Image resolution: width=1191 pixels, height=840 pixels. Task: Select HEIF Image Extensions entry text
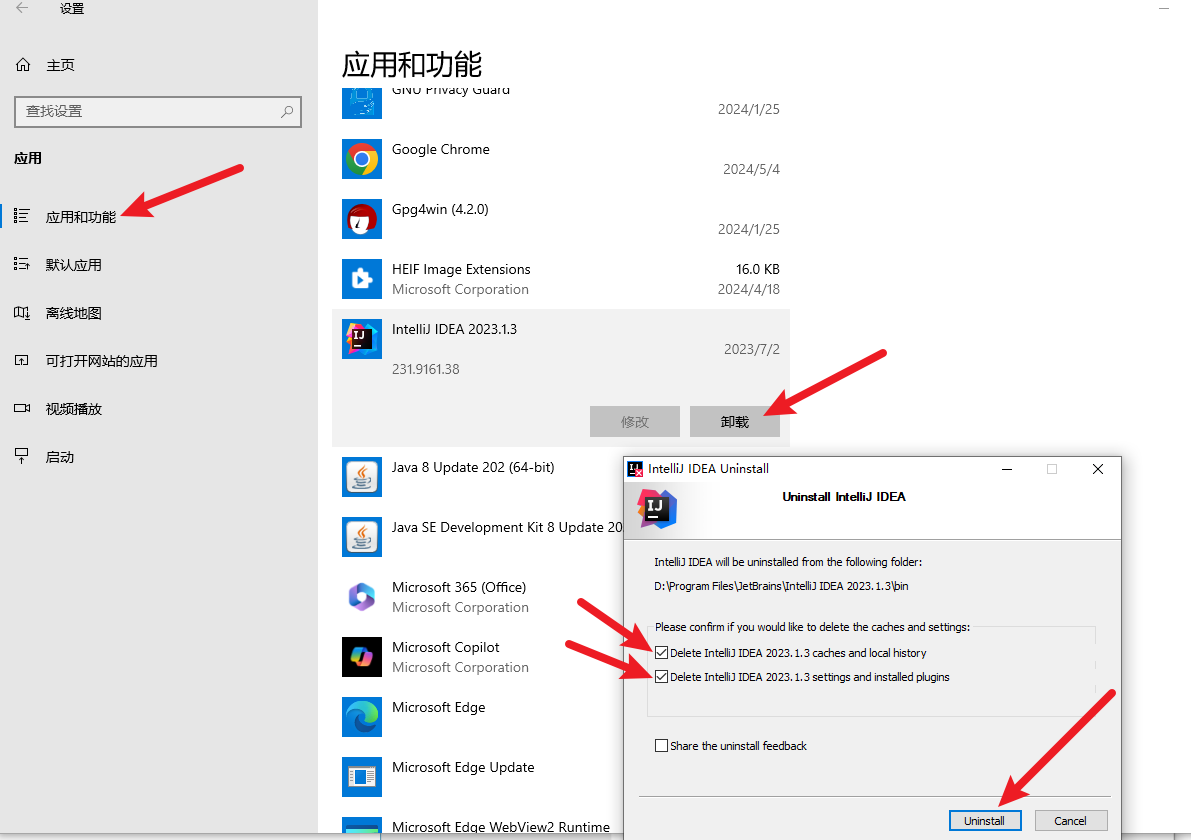pos(461,270)
